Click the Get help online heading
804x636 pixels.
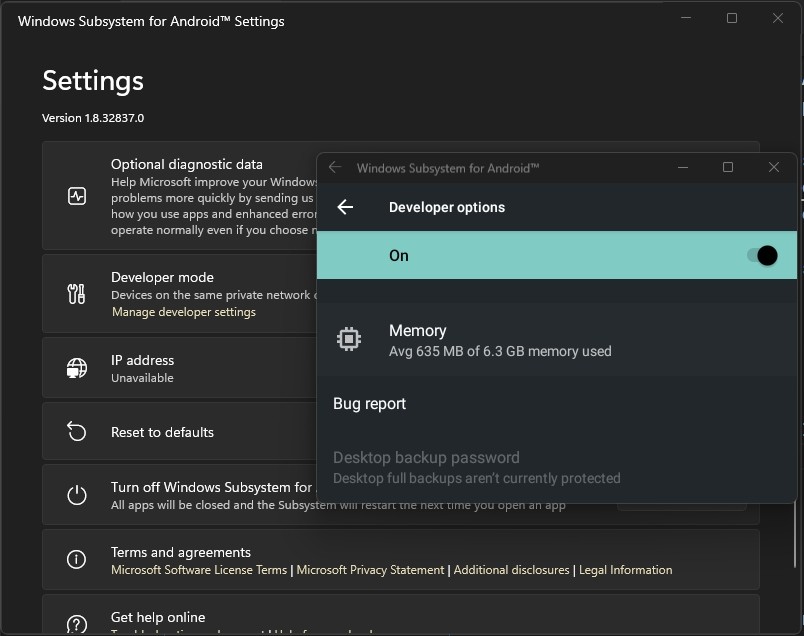click(158, 617)
